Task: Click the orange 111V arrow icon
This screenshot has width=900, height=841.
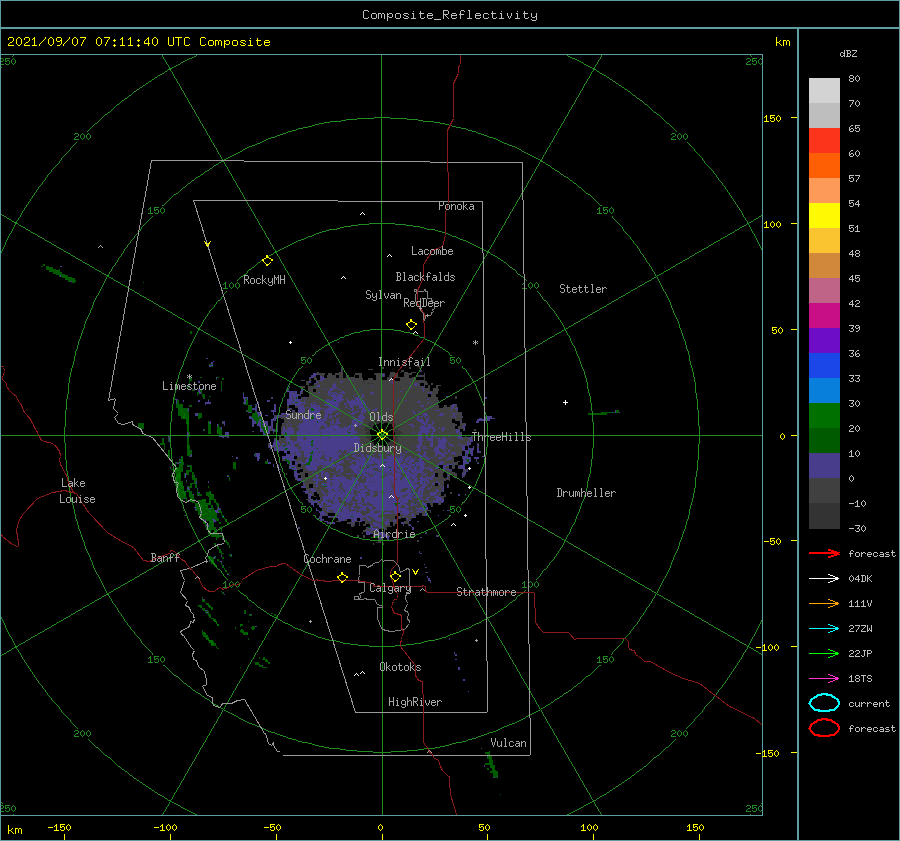Action: (824, 603)
